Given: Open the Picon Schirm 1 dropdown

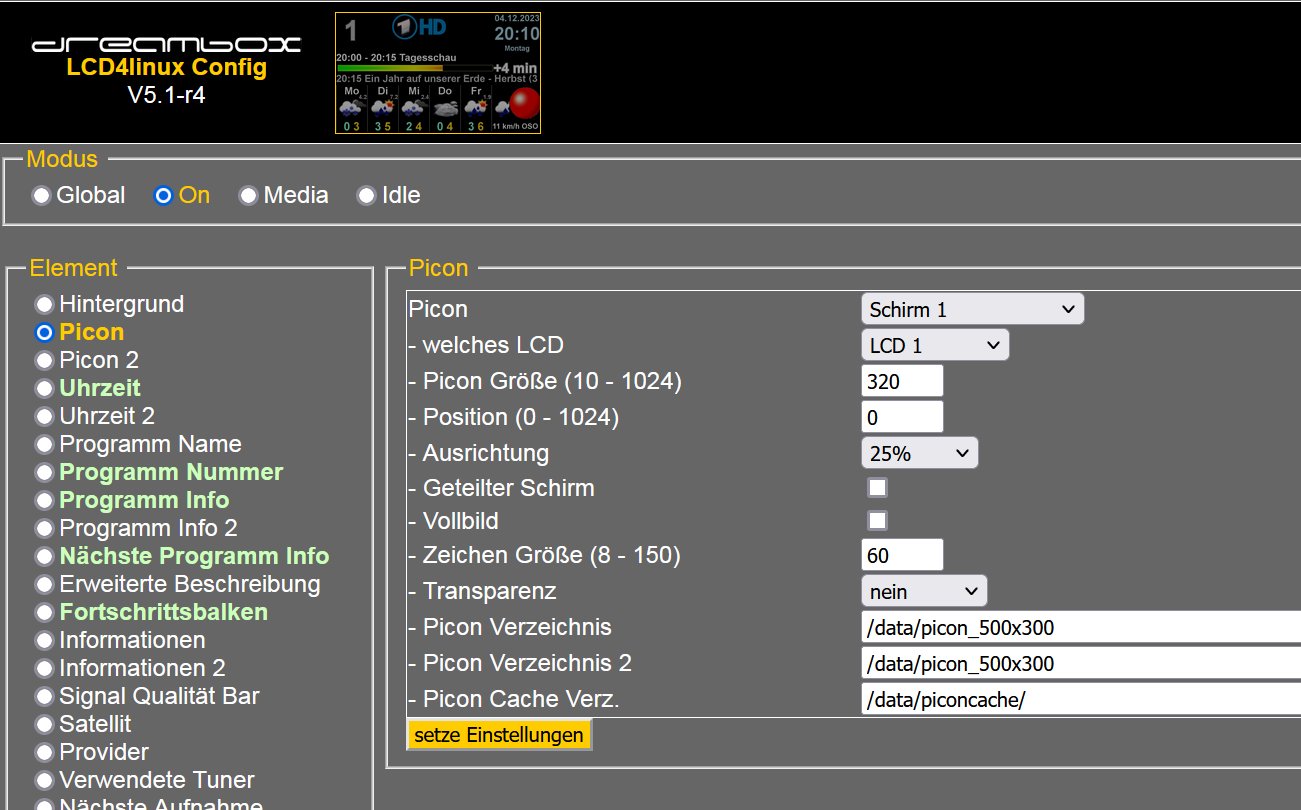Looking at the screenshot, I should pos(971,310).
